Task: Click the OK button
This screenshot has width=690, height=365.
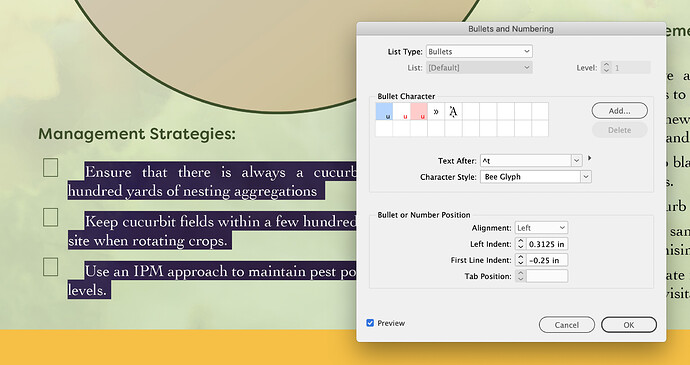Action: click(629, 325)
